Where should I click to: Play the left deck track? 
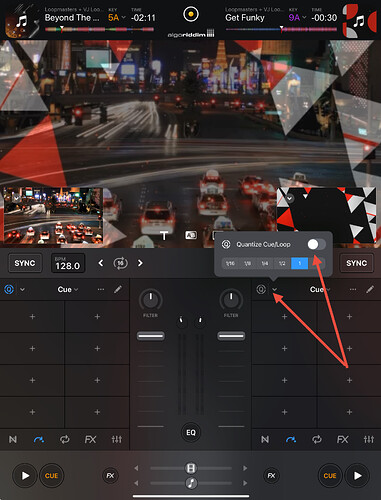pos(25,476)
